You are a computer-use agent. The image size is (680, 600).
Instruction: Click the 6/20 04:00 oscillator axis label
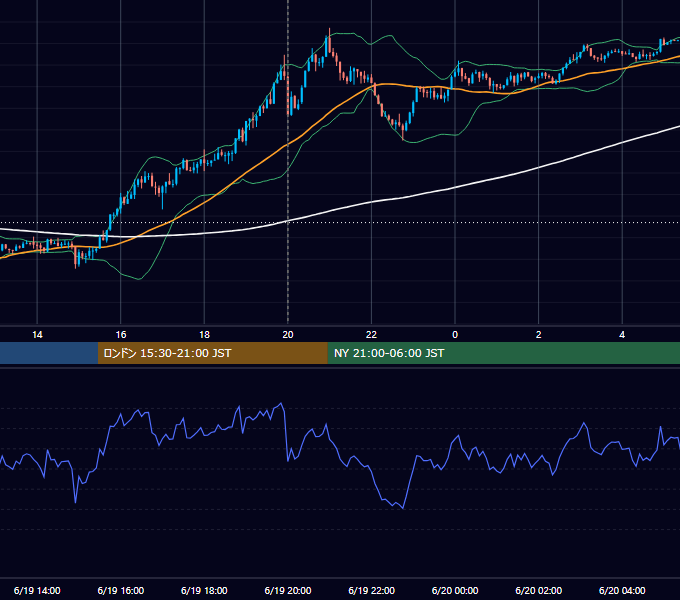click(x=622, y=590)
